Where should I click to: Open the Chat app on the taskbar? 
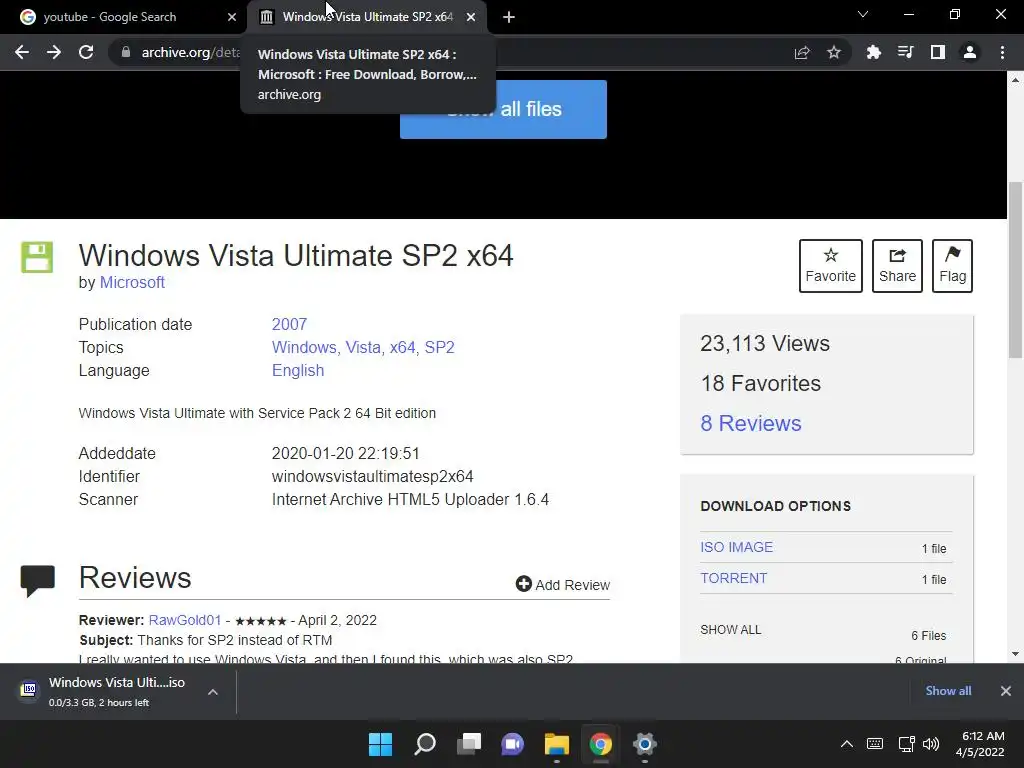coord(513,744)
